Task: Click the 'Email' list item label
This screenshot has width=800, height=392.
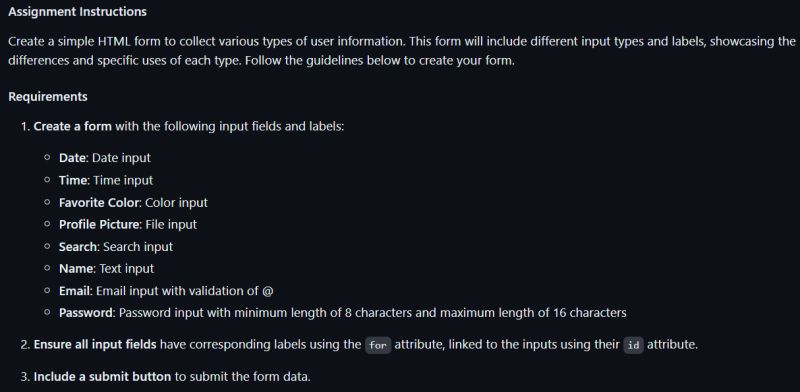Action: [x=75, y=291]
